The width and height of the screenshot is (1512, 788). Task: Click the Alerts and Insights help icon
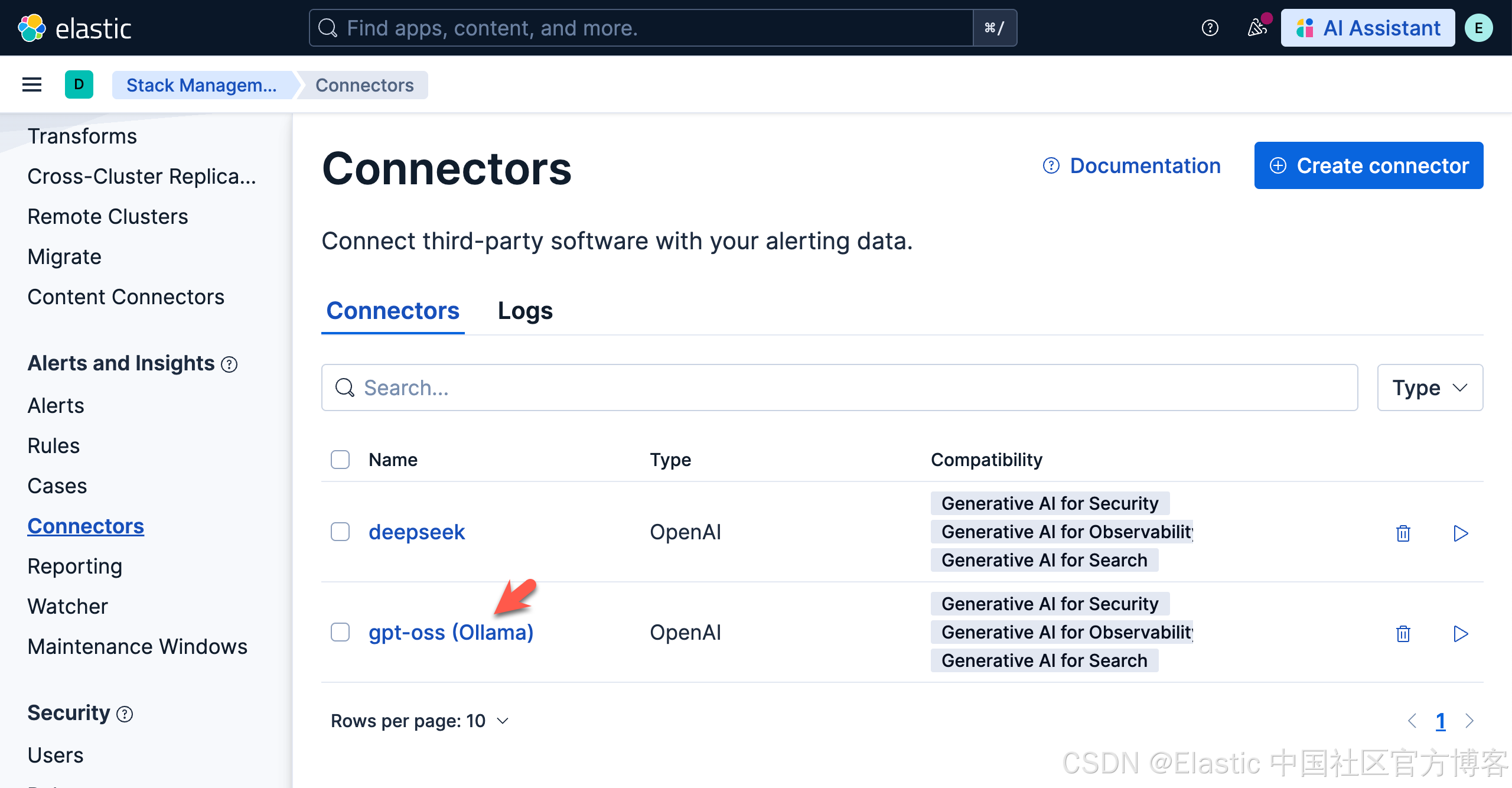pyautogui.click(x=229, y=364)
